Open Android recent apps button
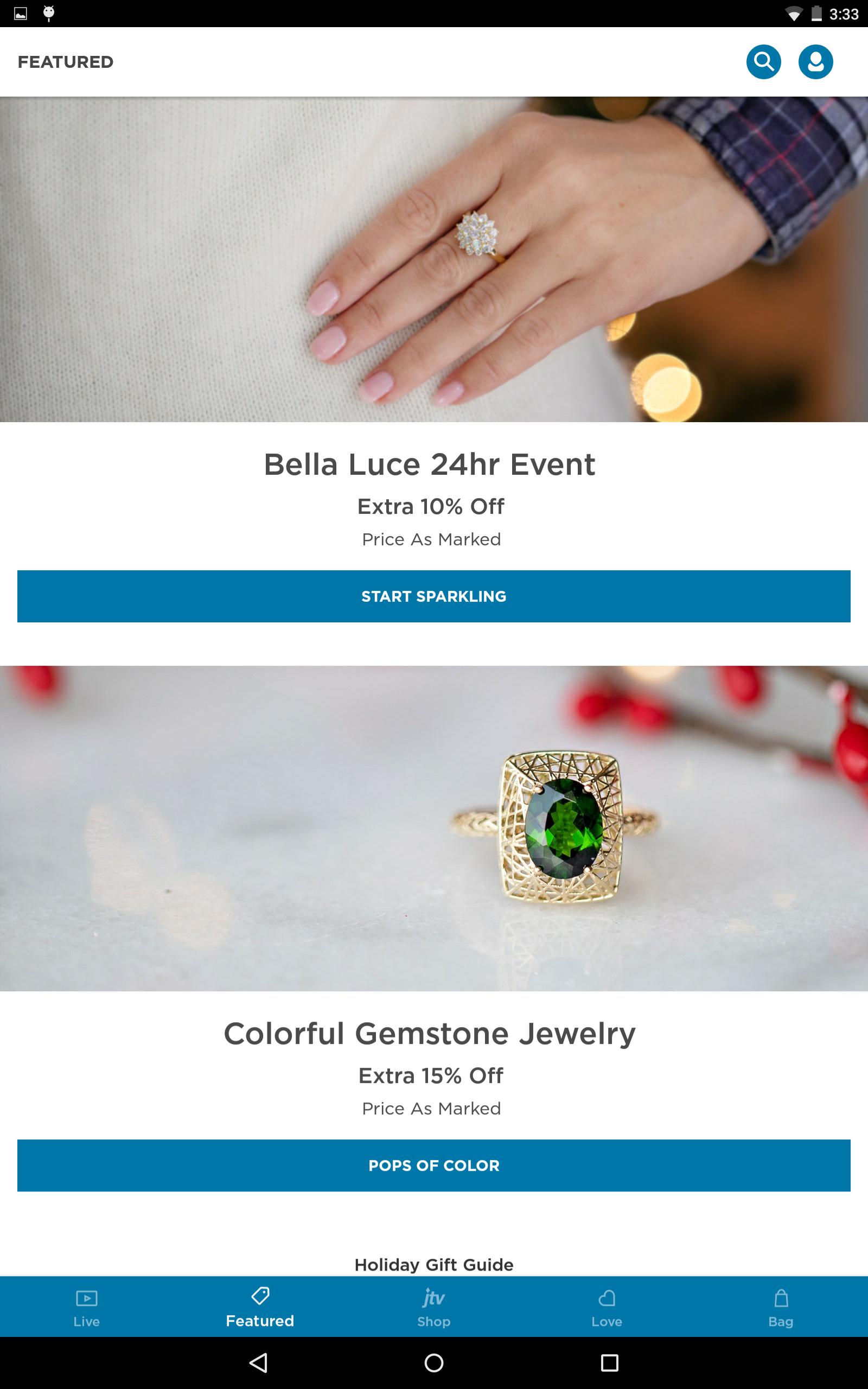The image size is (868, 1389). point(609,1362)
